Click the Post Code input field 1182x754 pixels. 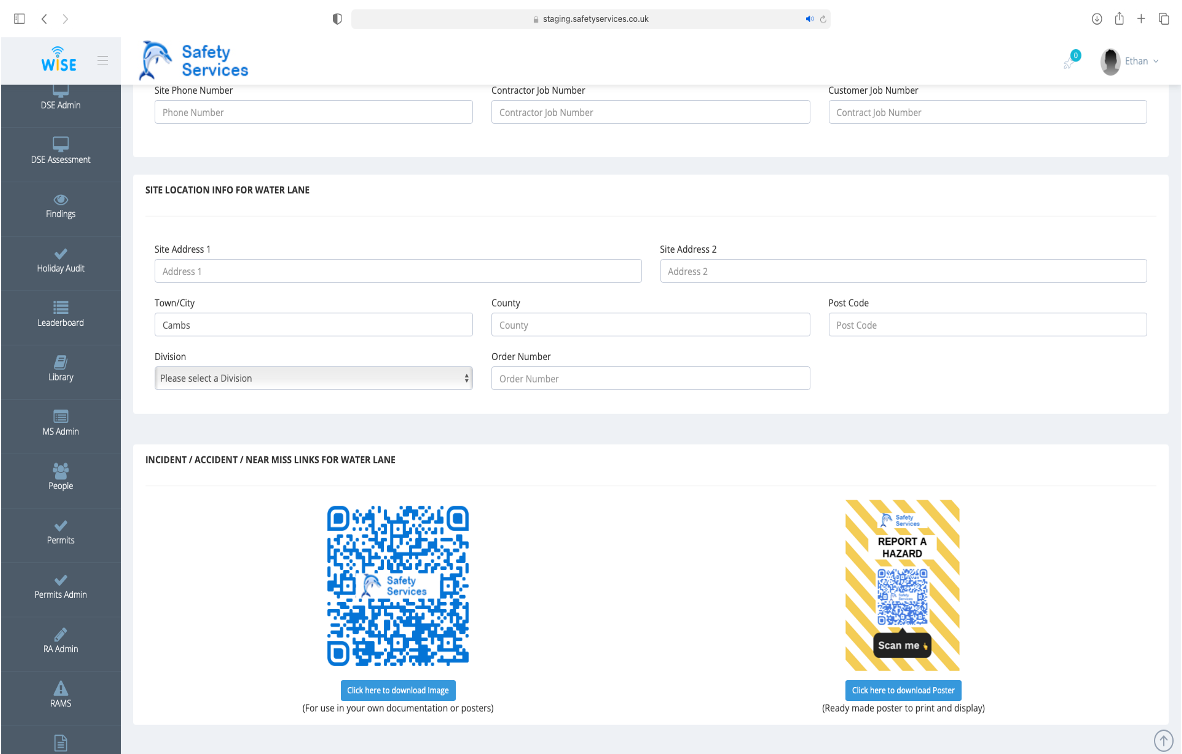(x=988, y=325)
